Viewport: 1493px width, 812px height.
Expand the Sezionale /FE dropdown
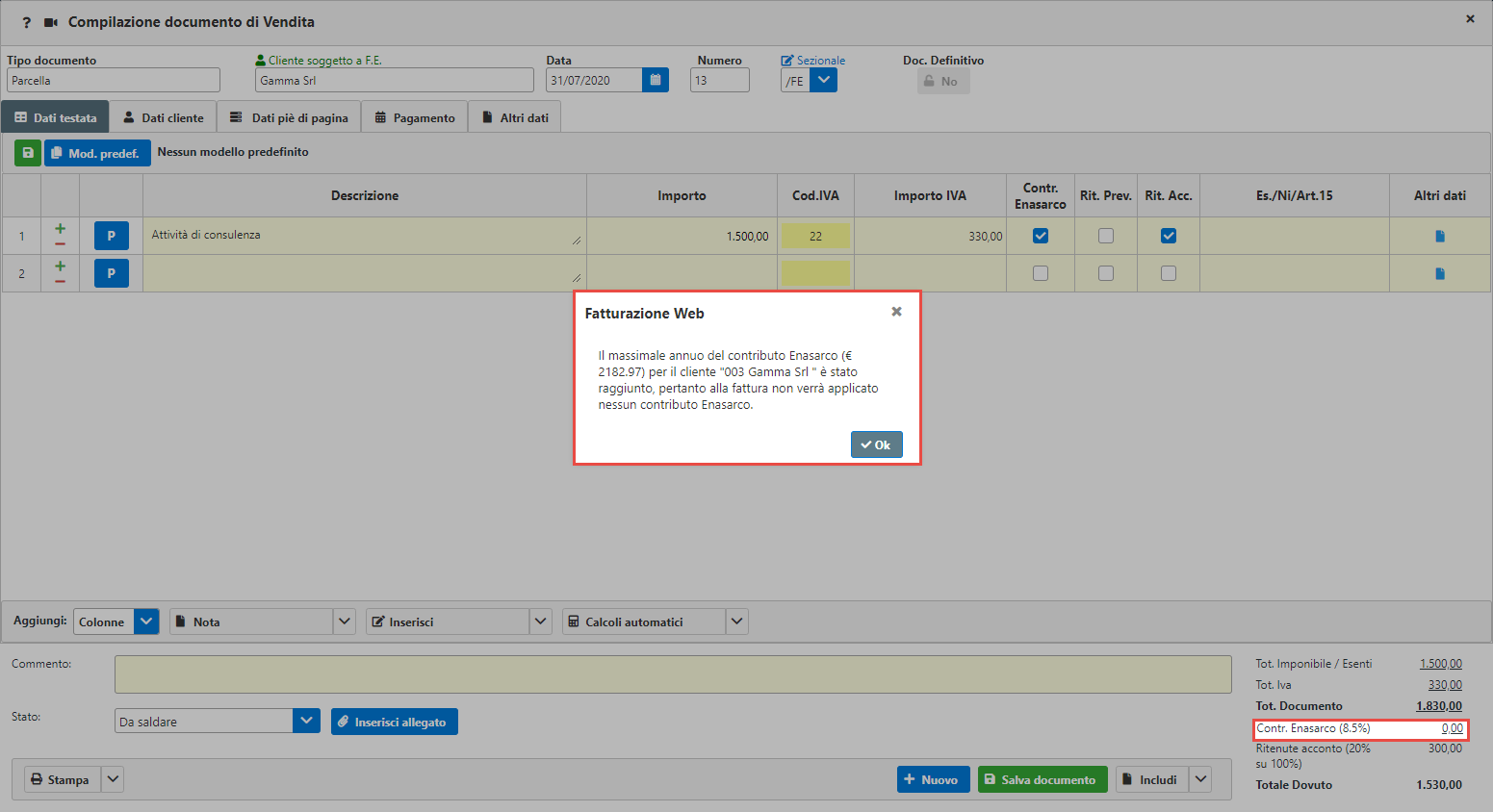tap(824, 80)
